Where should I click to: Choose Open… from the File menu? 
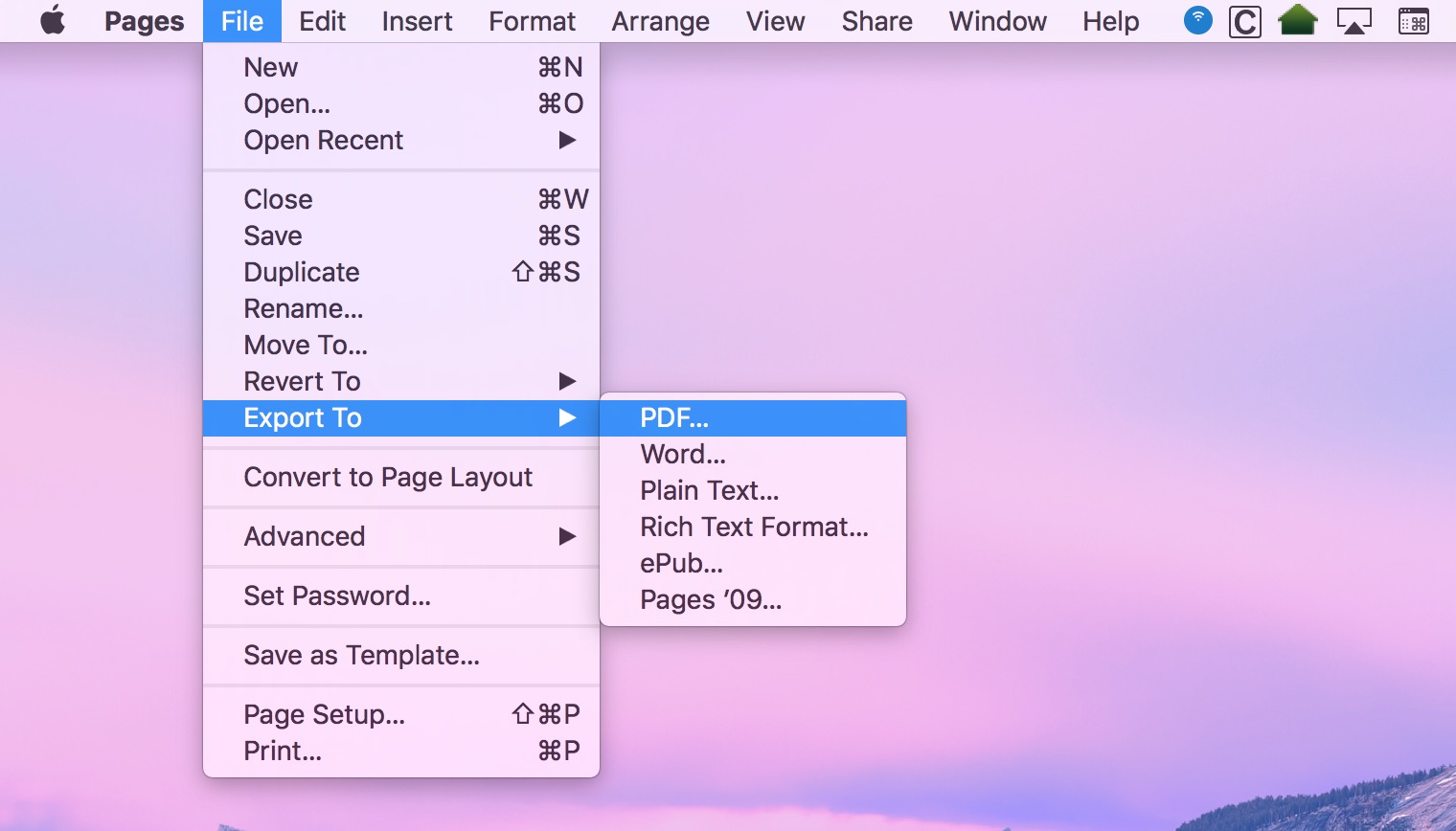[x=401, y=103]
